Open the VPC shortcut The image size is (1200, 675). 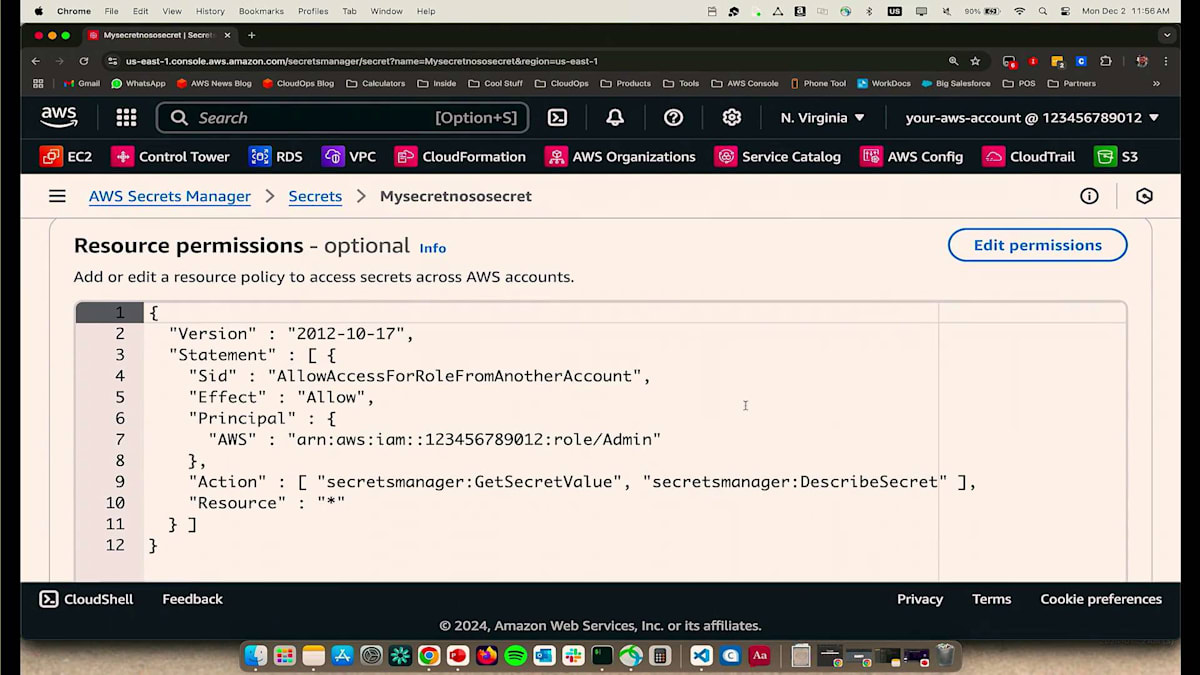(x=349, y=157)
